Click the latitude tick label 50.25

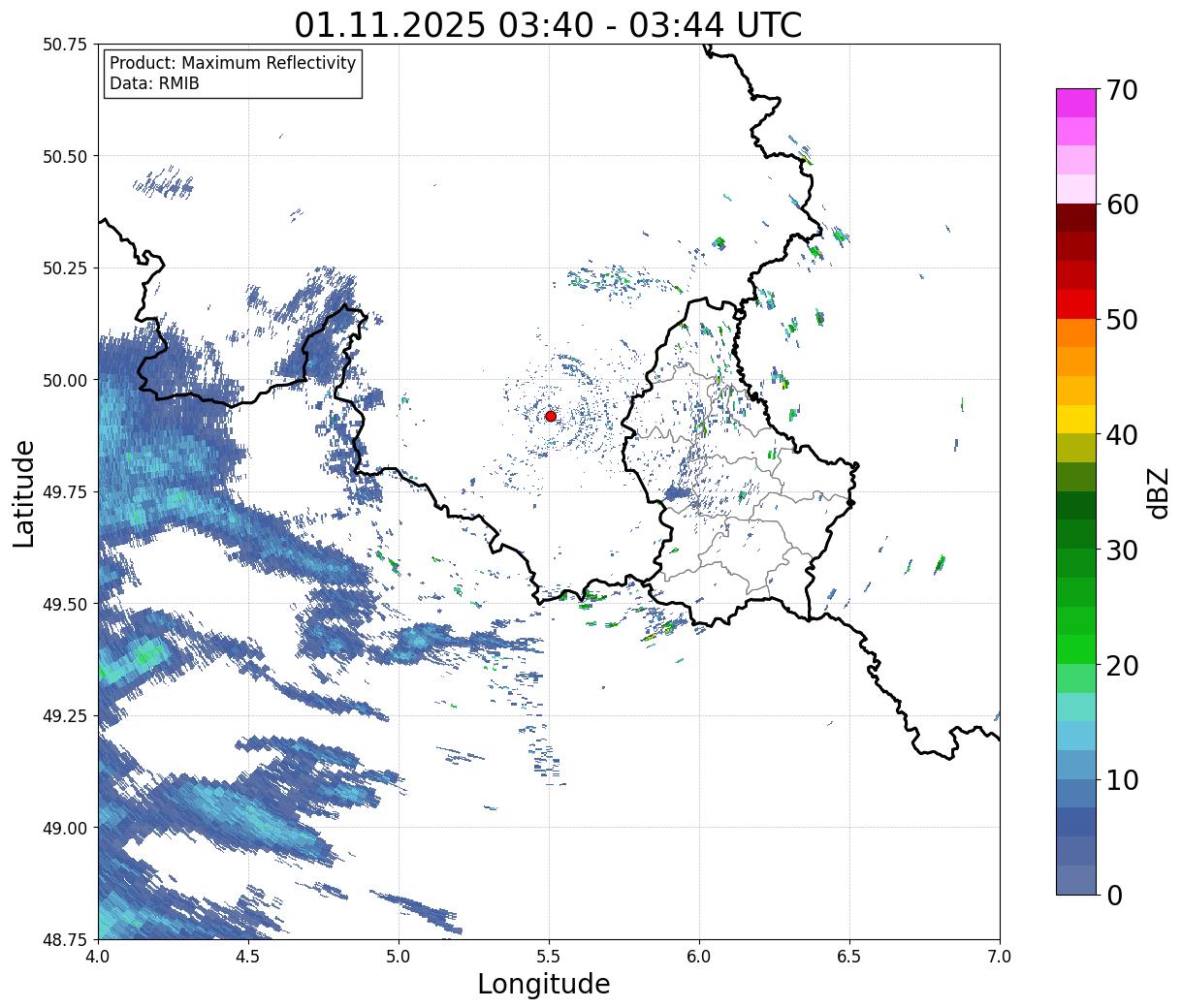(x=64, y=268)
